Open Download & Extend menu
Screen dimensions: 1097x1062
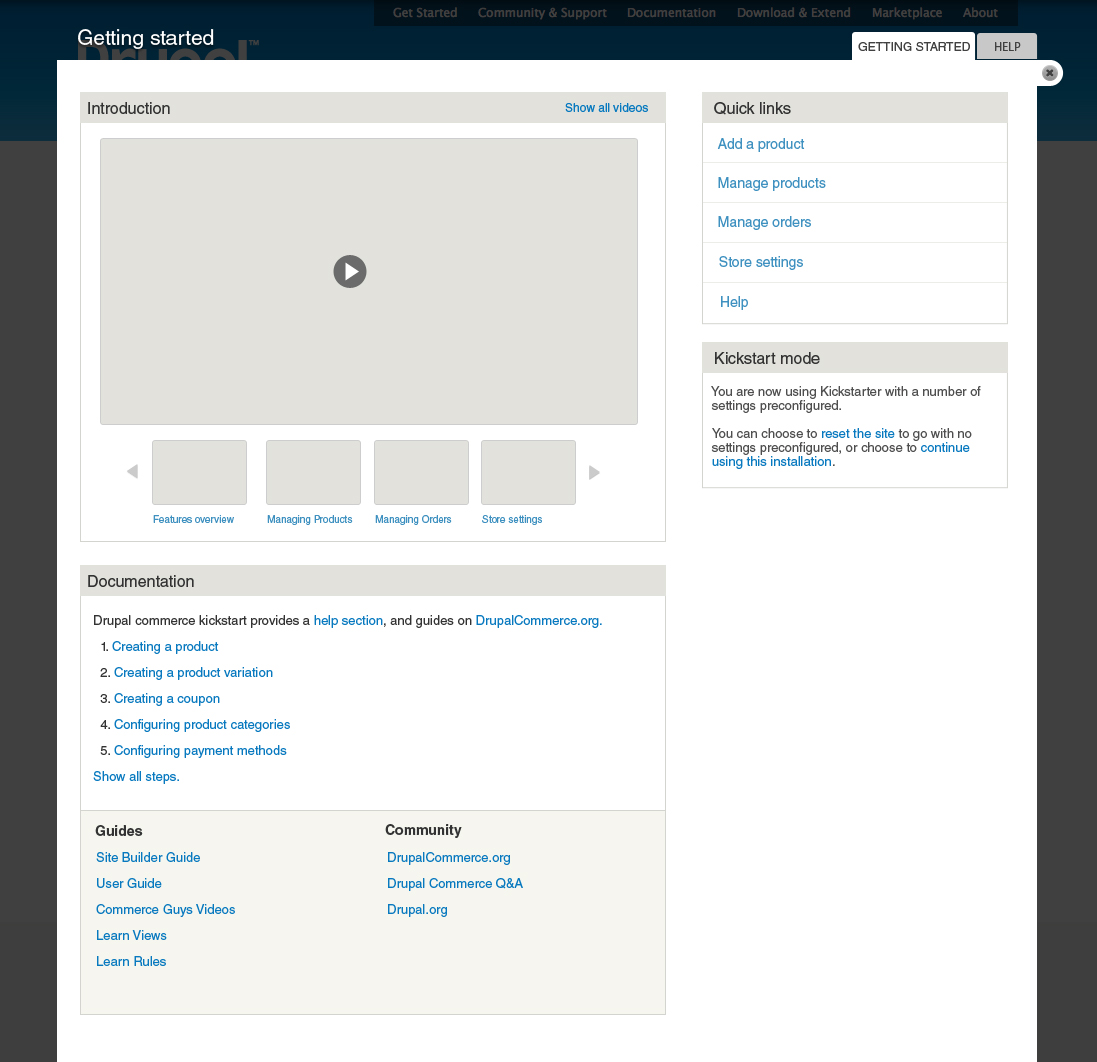click(793, 13)
